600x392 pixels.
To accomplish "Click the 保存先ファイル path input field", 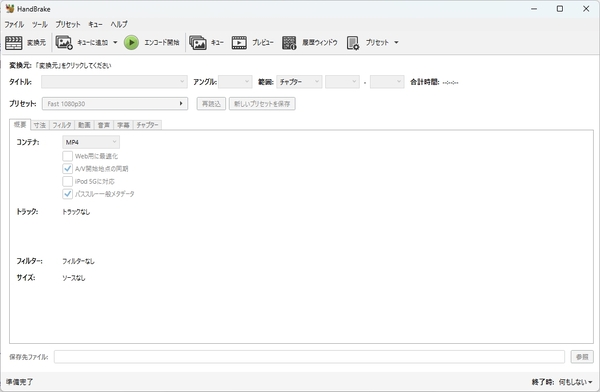I will coord(309,357).
